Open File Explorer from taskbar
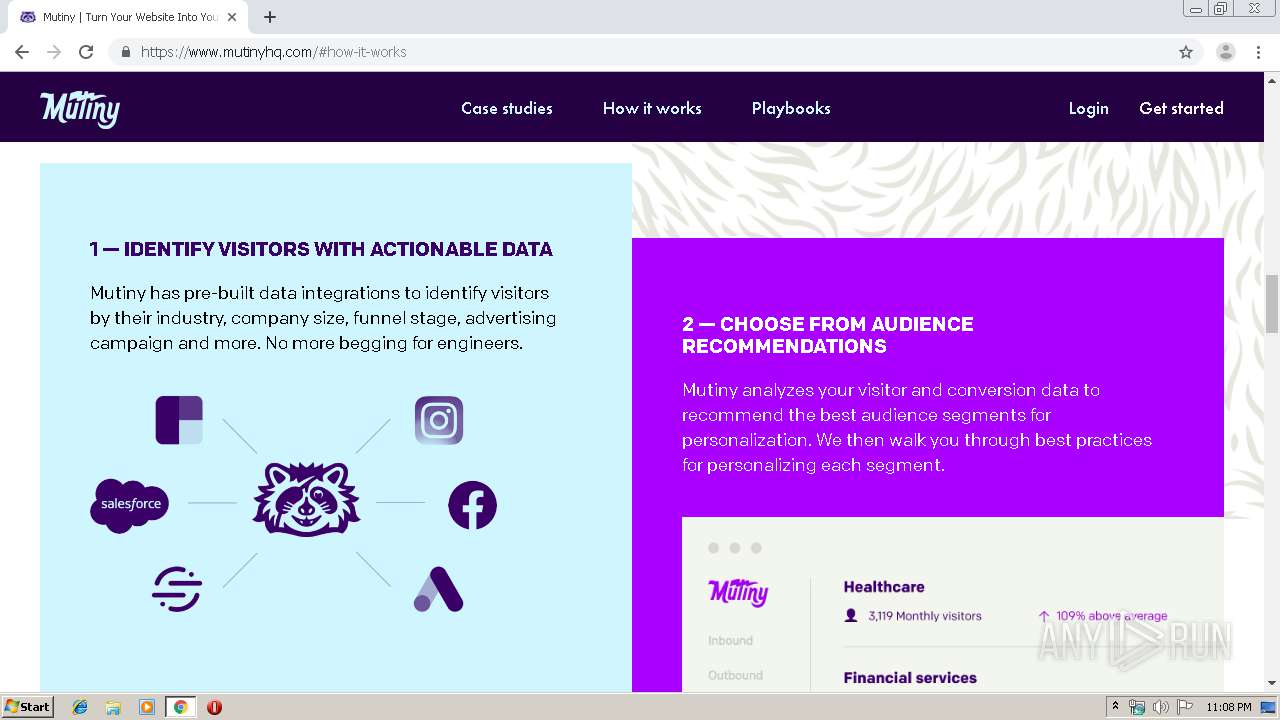This screenshot has height=720, width=1280. click(113, 707)
